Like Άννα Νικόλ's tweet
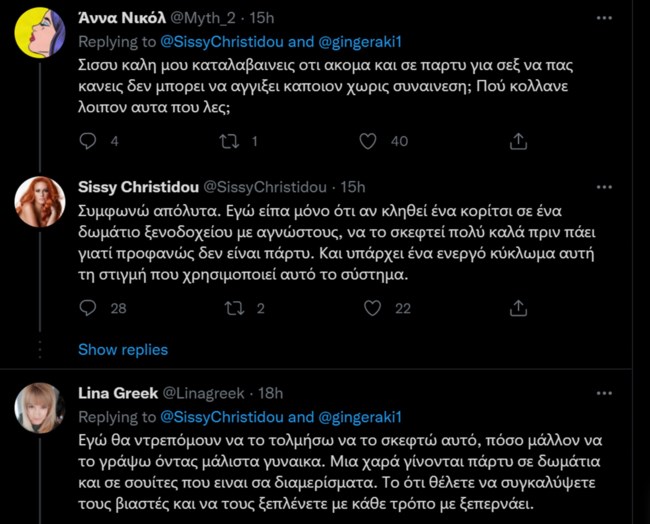The image size is (650, 524). coord(370,141)
